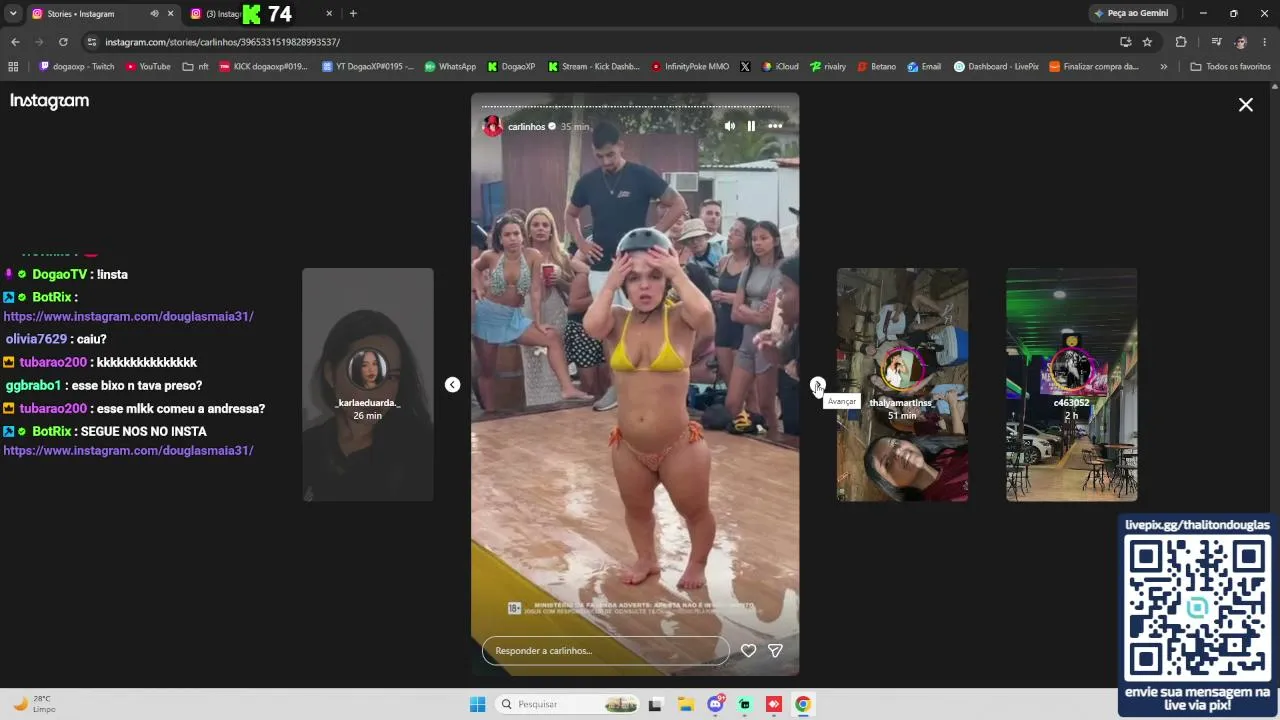The image size is (1280, 720).
Task: Open AnyDesk from the taskbar
Action: pyautogui.click(x=773, y=704)
